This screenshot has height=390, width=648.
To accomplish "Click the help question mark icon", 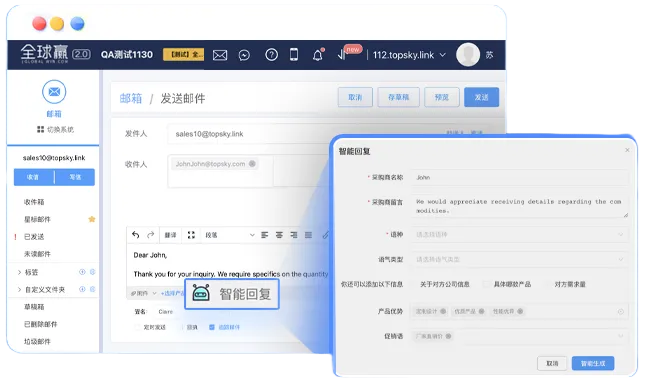I will (272, 55).
